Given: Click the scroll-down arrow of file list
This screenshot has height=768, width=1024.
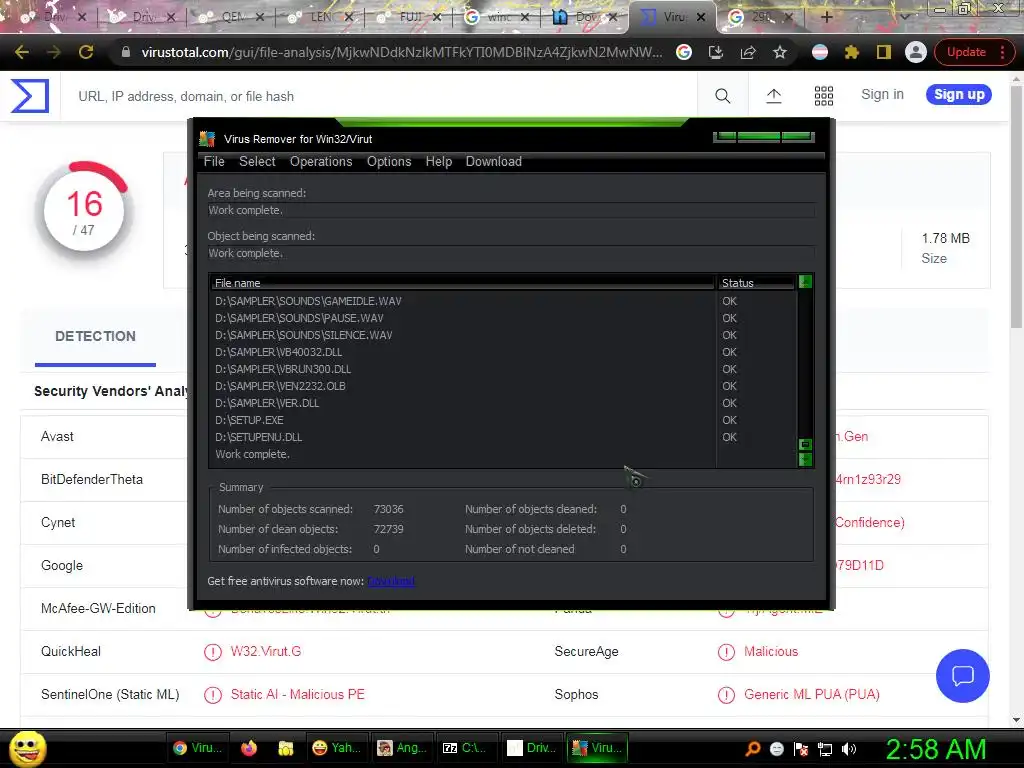Looking at the screenshot, I should [805, 460].
